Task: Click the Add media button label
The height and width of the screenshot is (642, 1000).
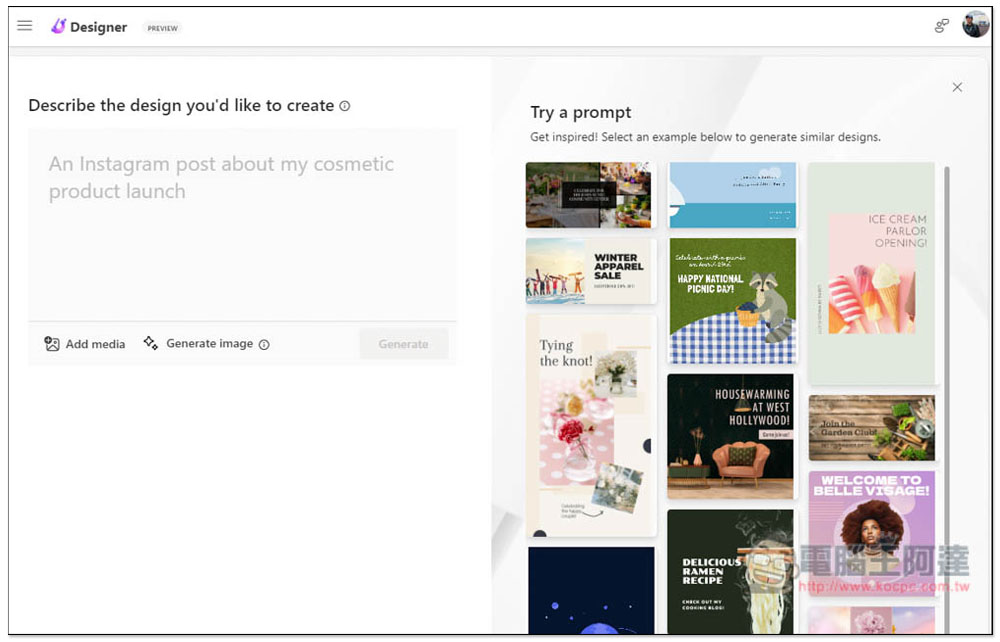Action: pos(95,344)
